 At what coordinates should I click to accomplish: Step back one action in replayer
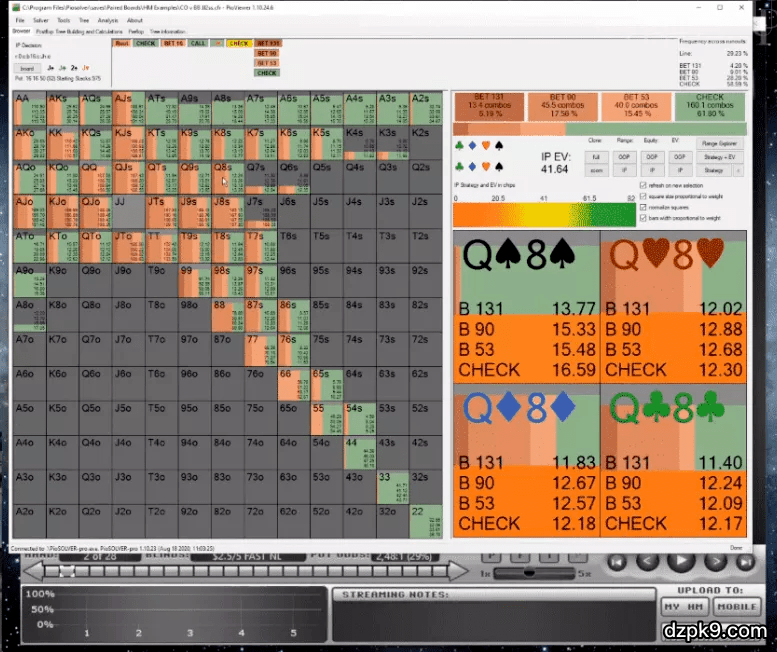tap(648, 562)
